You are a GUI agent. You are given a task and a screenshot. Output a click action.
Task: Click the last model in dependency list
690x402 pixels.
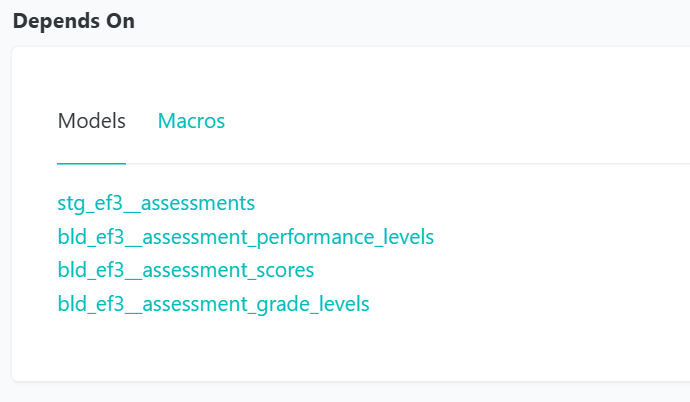(213, 303)
